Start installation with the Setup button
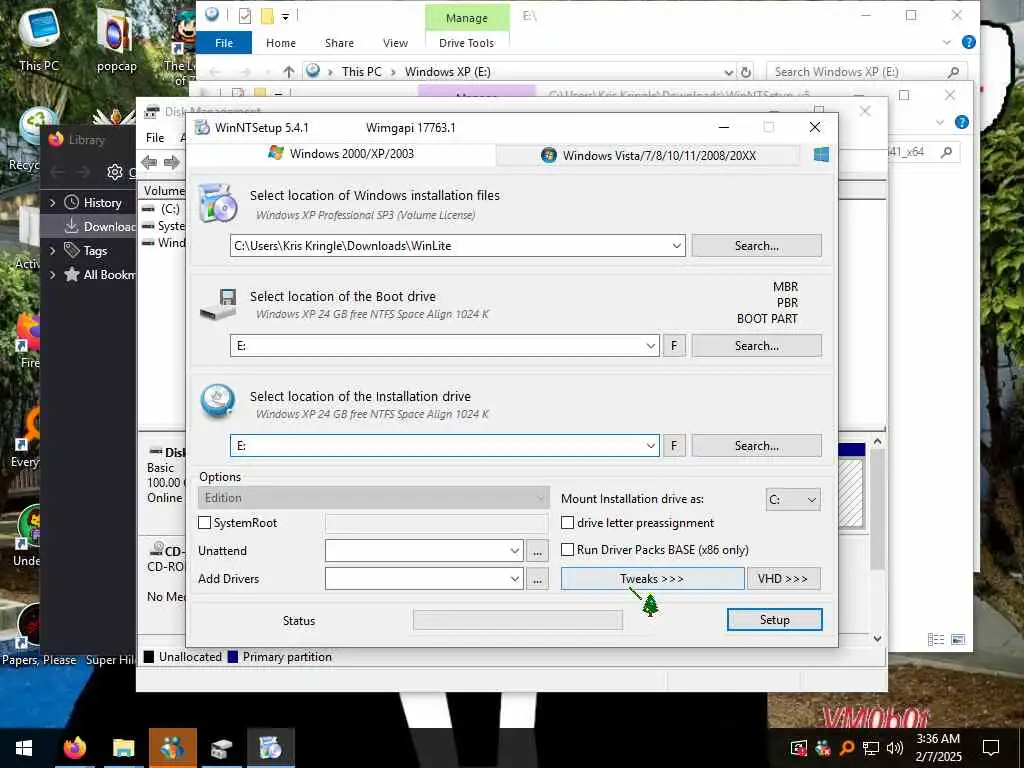The image size is (1024, 768). (x=775, y=620)
